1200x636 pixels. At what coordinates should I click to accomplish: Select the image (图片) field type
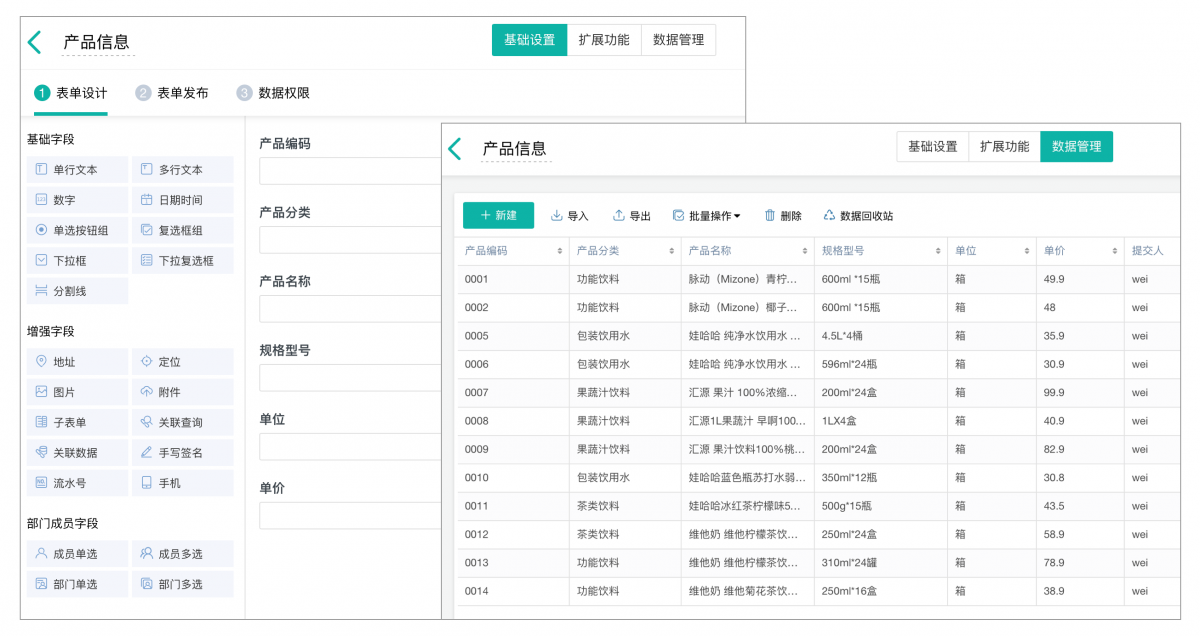77,392
